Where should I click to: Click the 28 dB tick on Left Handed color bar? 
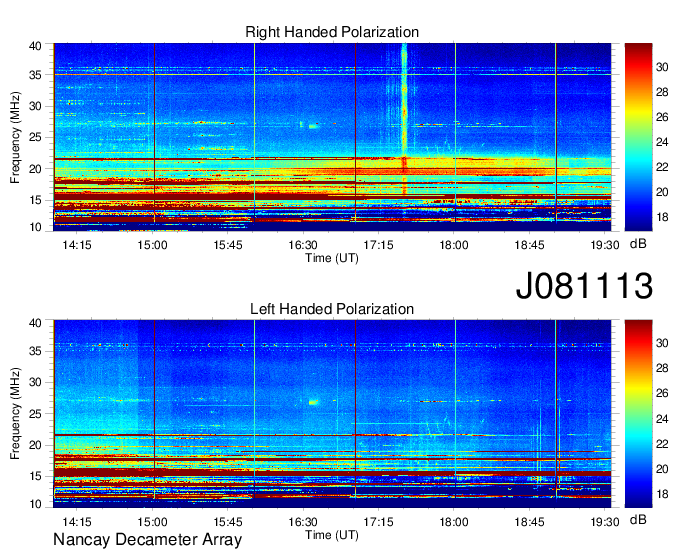pos(662,369)
